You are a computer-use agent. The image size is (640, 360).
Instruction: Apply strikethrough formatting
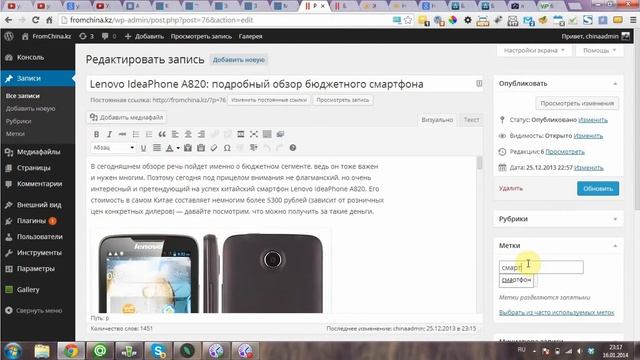[122, 134]
